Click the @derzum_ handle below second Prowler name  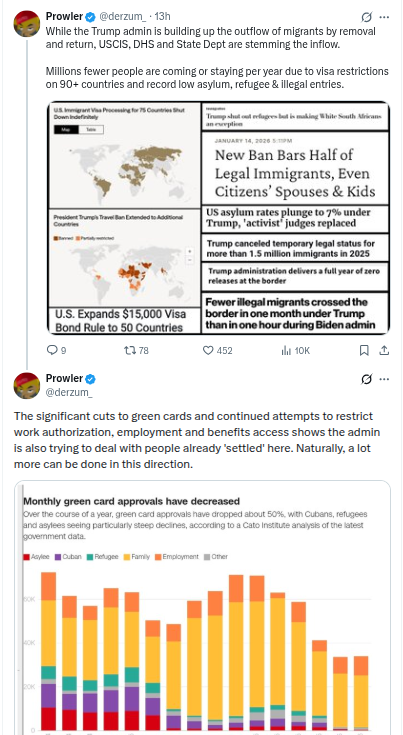coord(69,392)
